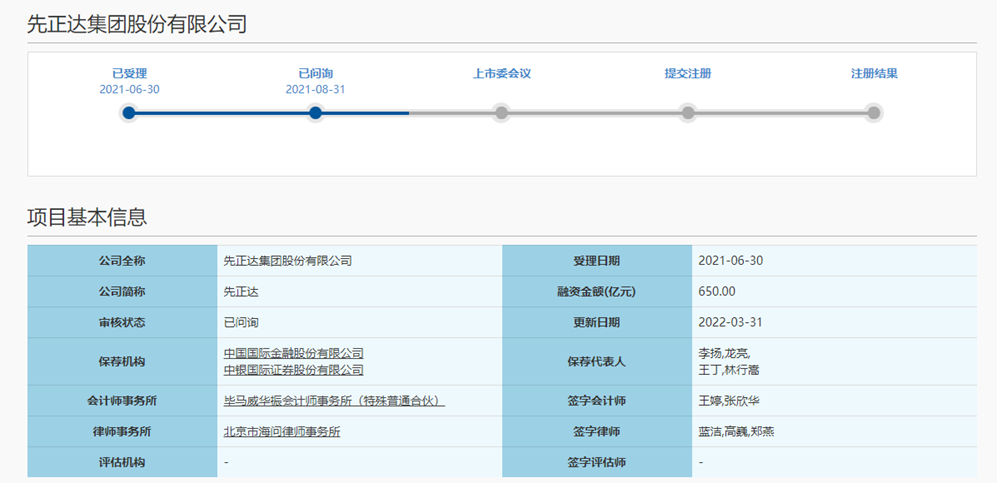Click the 上市委会议 stage label

point(502,74)
